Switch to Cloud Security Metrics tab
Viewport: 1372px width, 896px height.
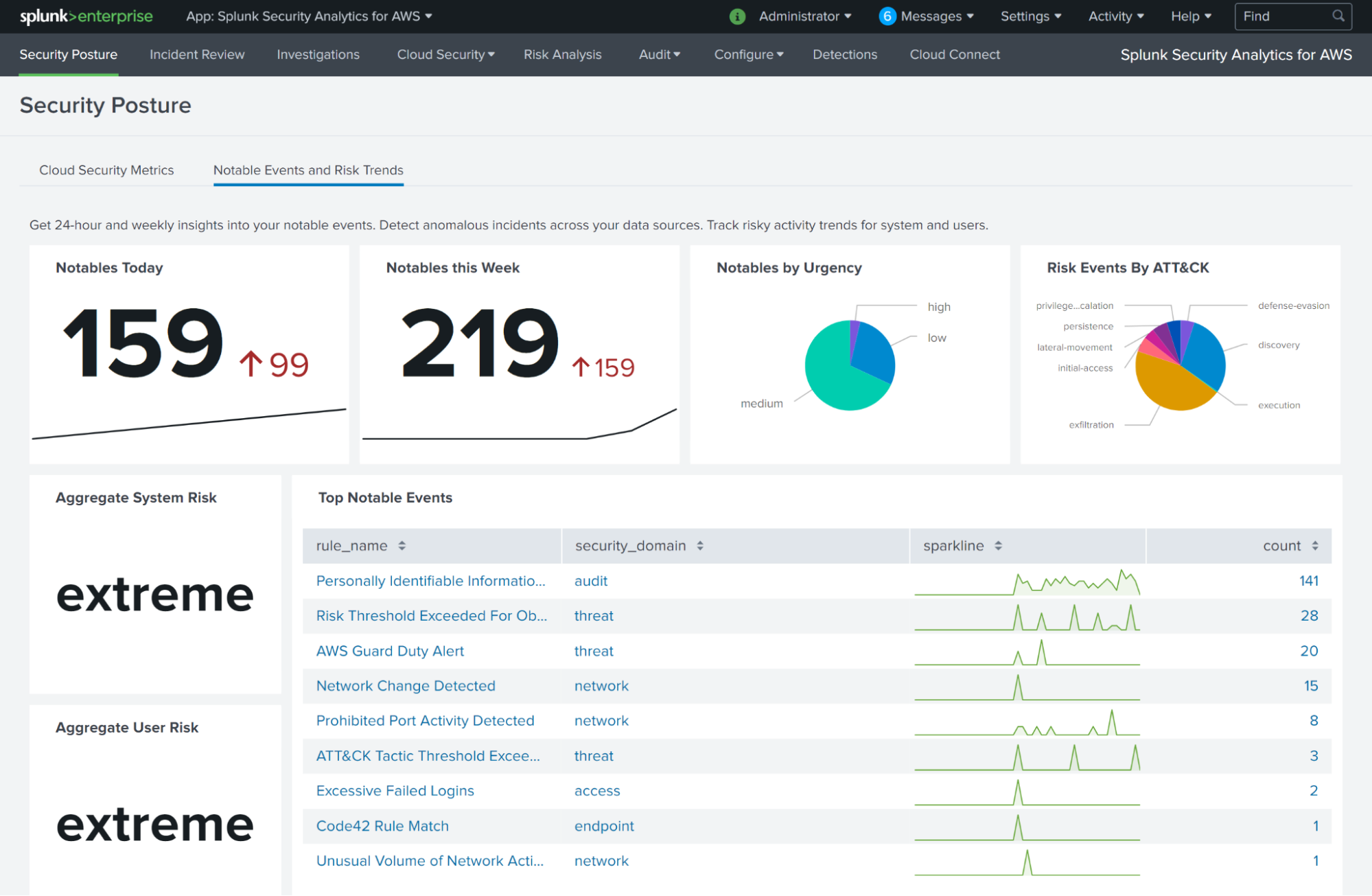pyautogui.click(x=106, y=170)
